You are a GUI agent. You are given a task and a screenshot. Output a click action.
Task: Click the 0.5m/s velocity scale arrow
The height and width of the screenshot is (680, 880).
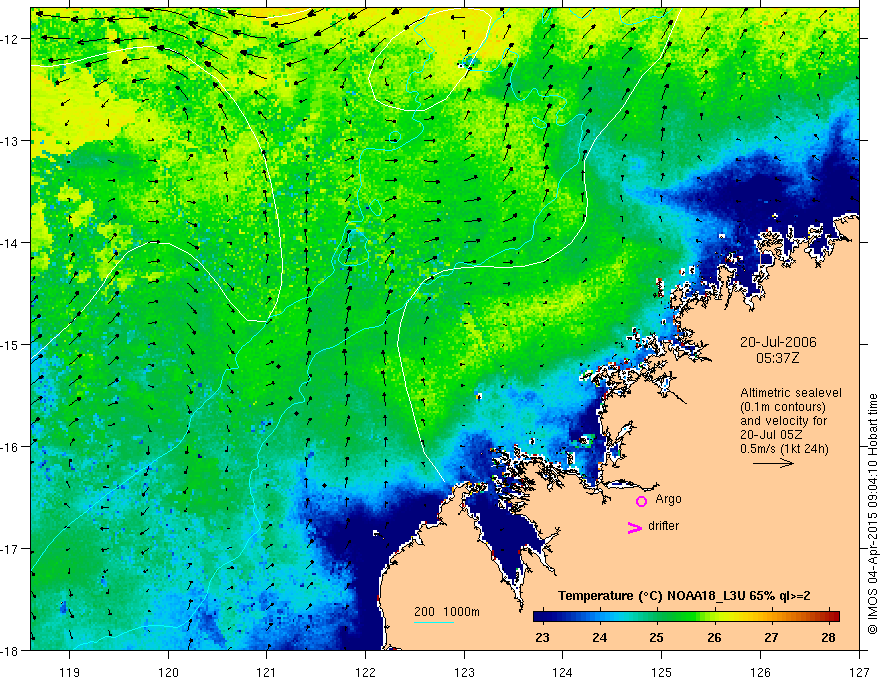click(x=773, y=463)
